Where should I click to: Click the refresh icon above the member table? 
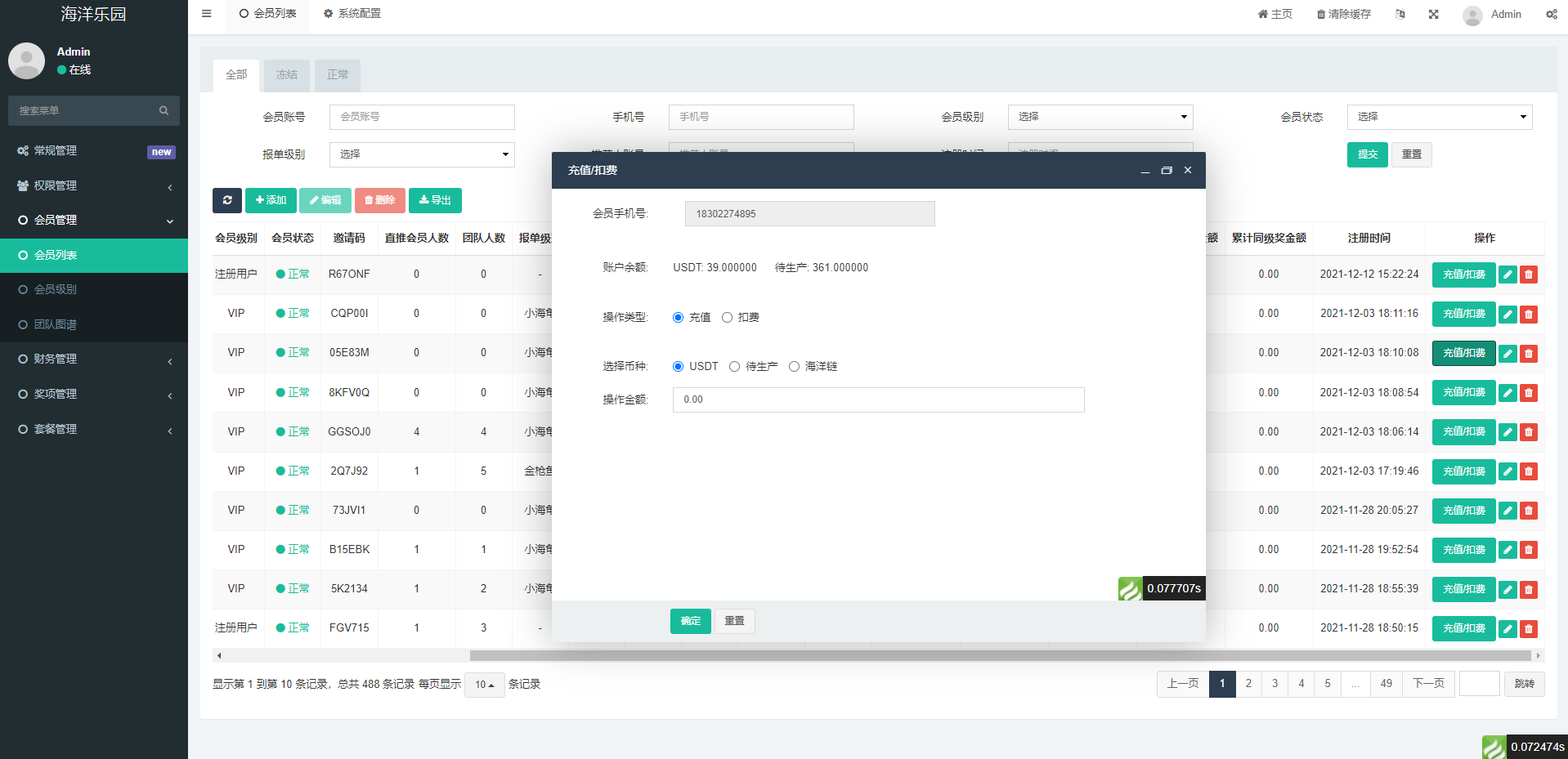(227, 200)
